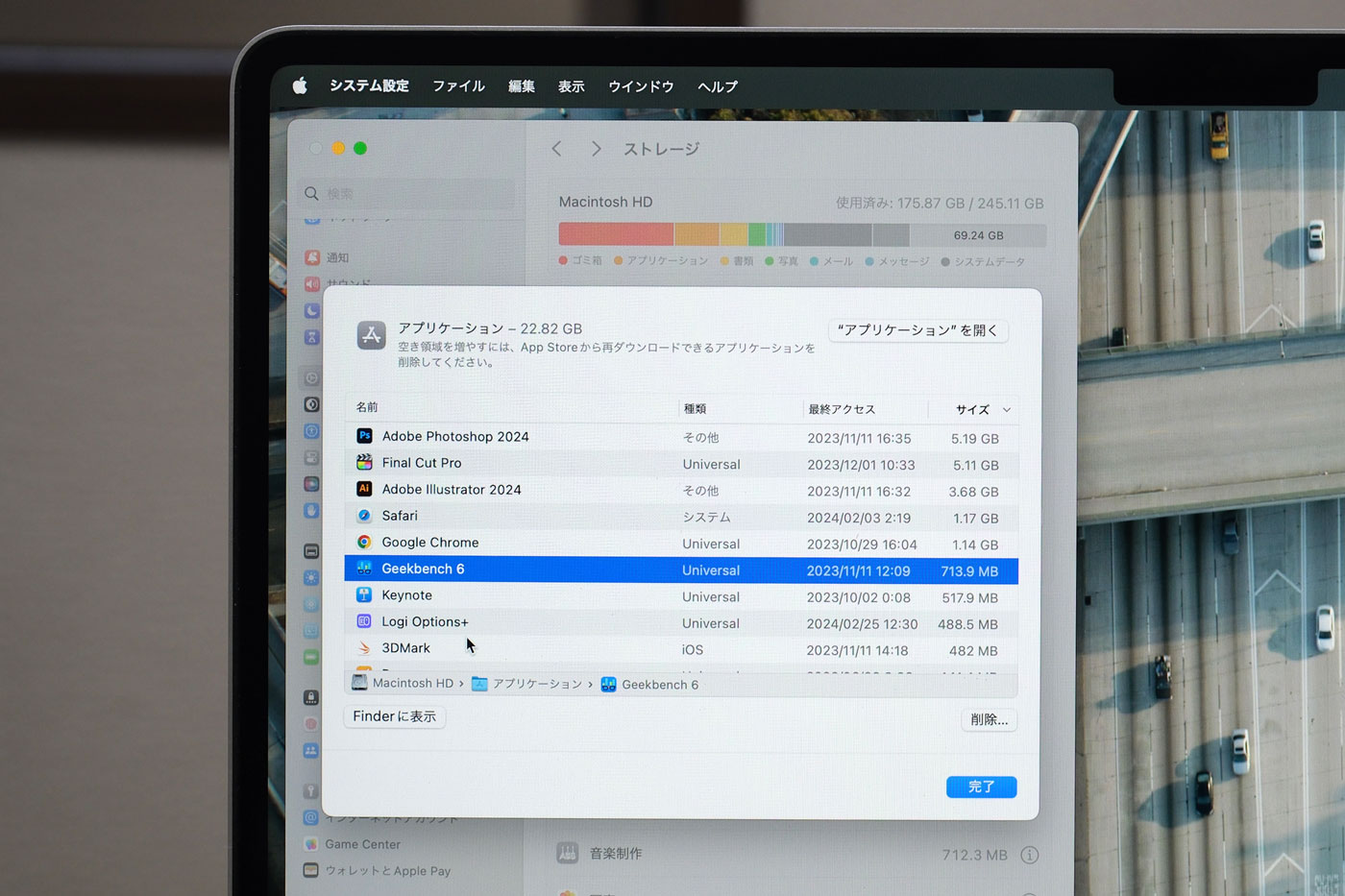Click the サイズ sort direction chevron
Screen dimensions: 1345x896
click(1007, 410)
